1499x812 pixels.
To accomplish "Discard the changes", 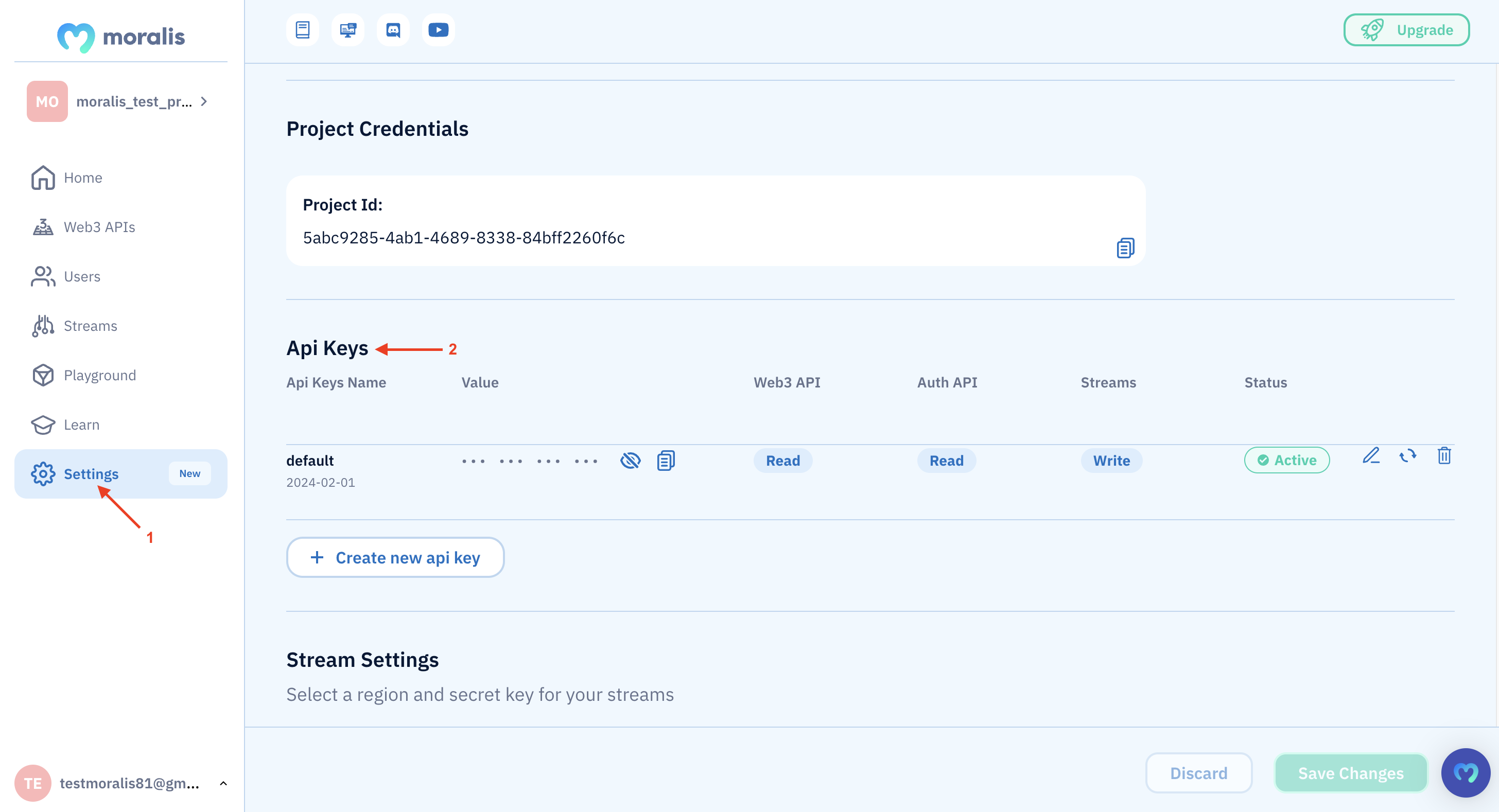I will click(x=1199, y=772).
